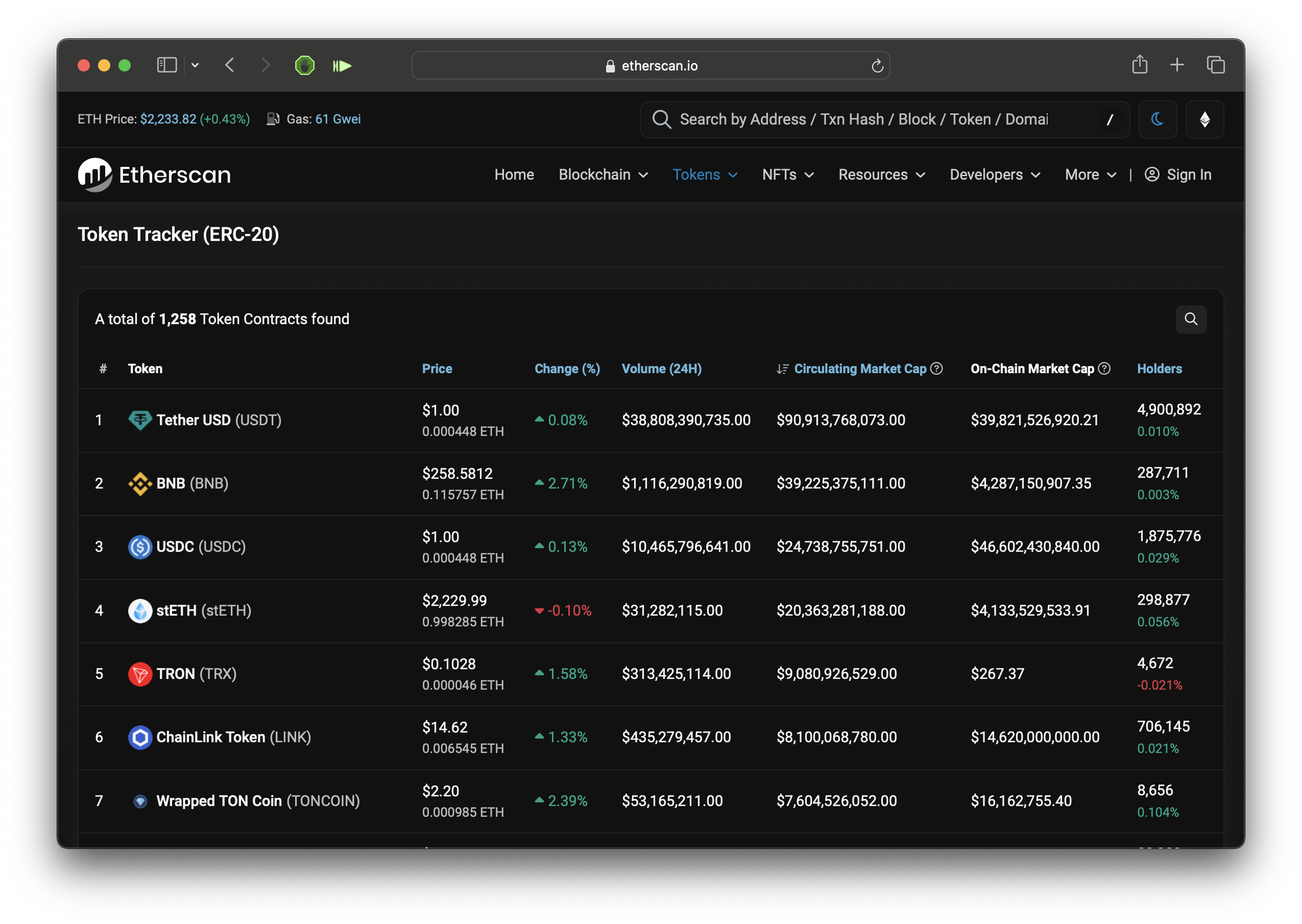Viewport: 1302px width, 924px height.
Task: Open the stETH (stETH) token page
Action: point(204,611)
